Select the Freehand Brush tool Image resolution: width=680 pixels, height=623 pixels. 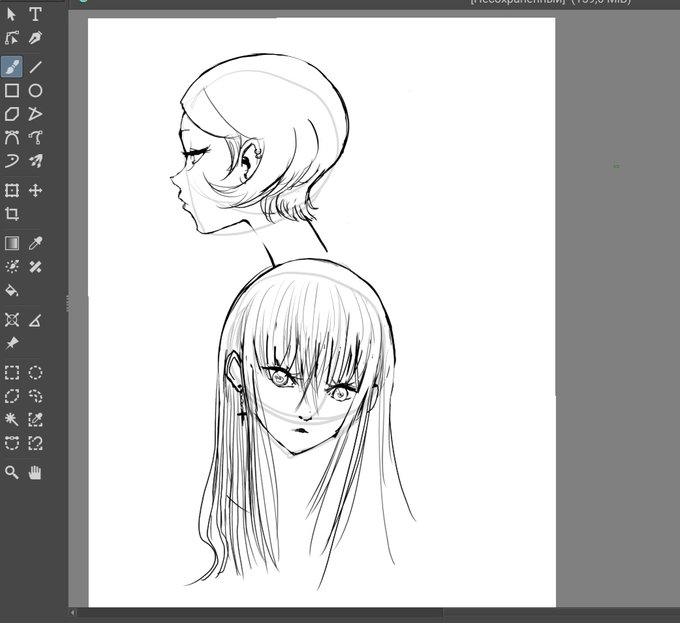pos(12,67)
